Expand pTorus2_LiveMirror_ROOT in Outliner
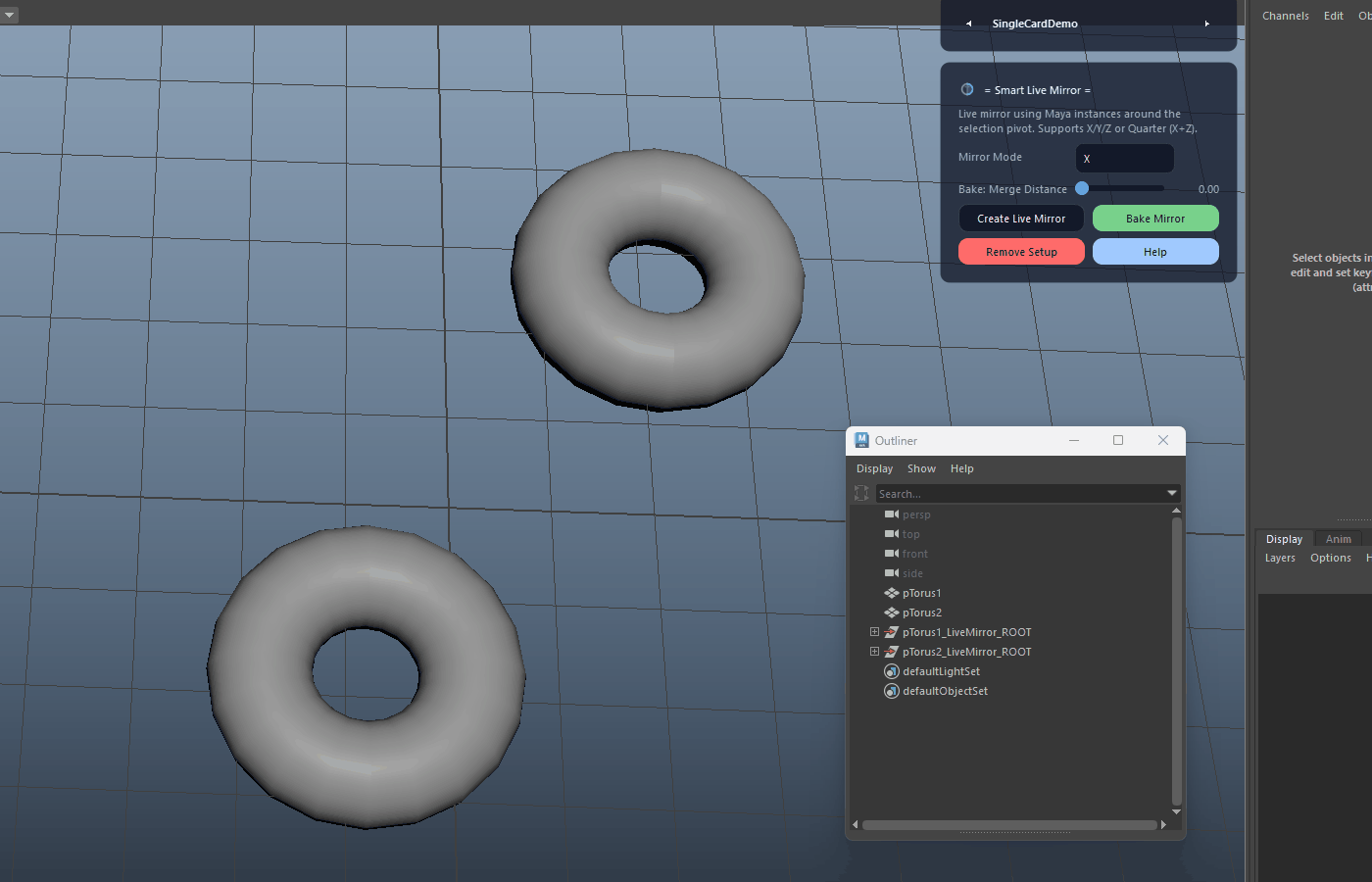 [874, 652]
